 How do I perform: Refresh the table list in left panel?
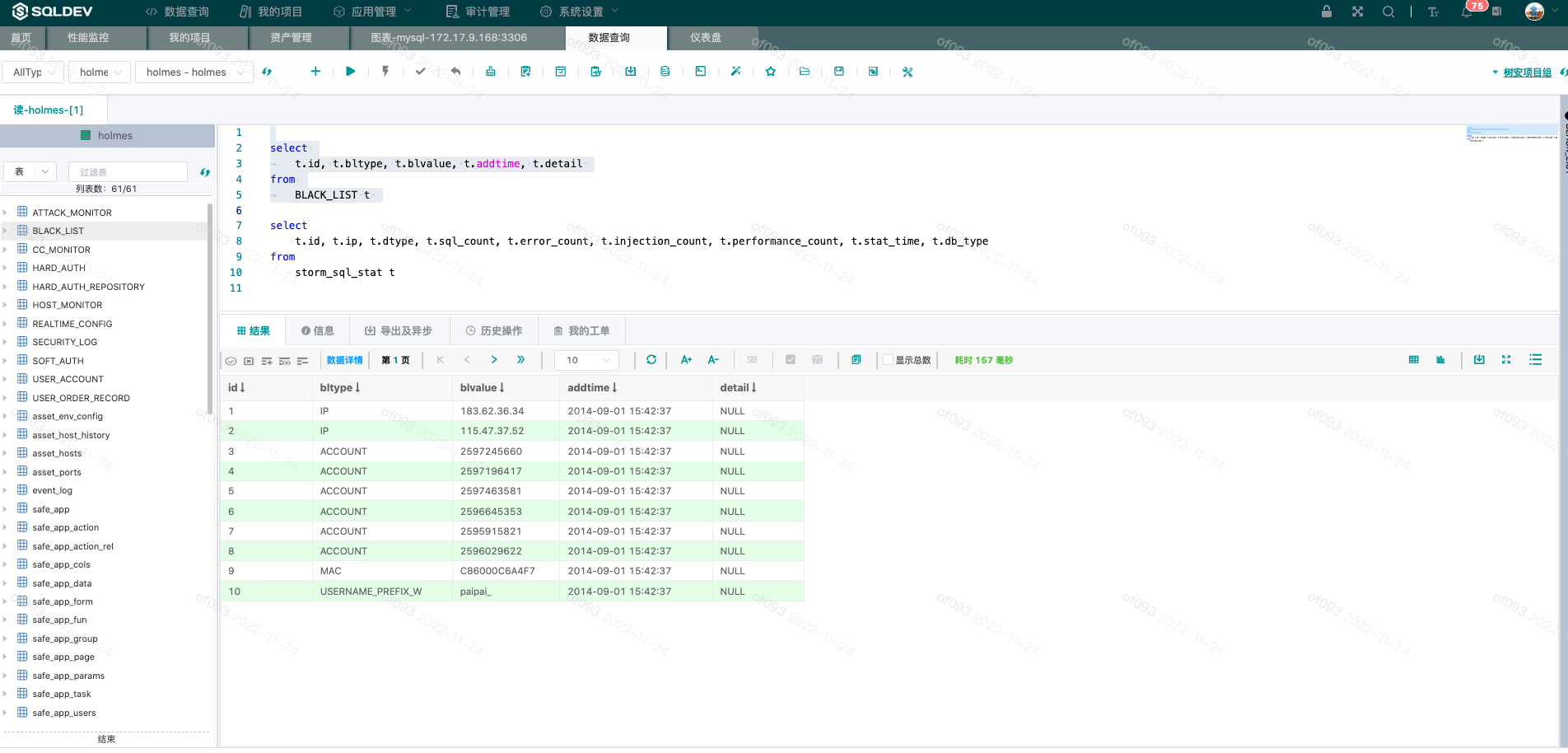point(205,172)
